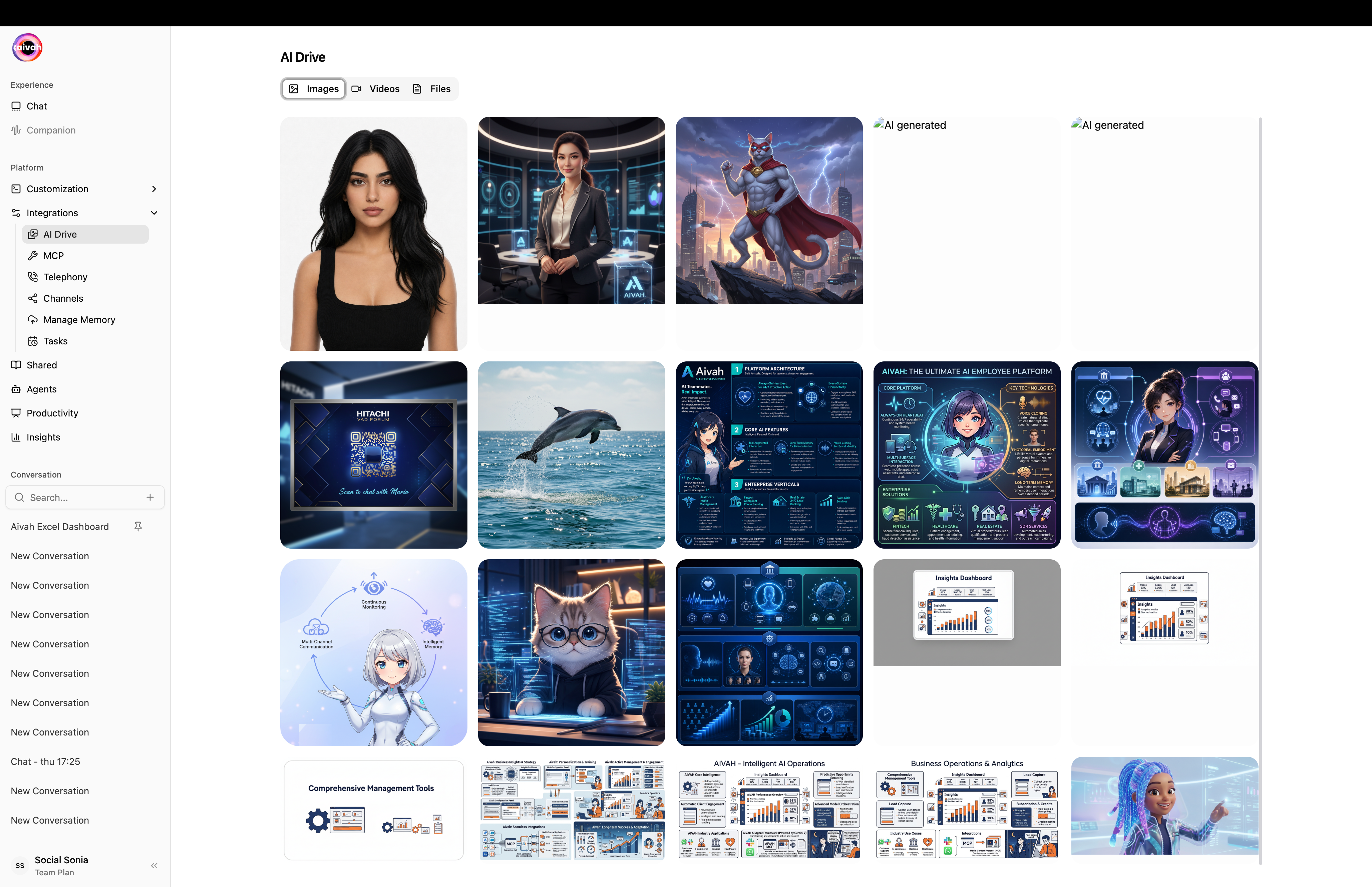Click the Aivah logo at top left
Image resolution: width=1372 pixels, height=887 pixels.
[27, 48]
